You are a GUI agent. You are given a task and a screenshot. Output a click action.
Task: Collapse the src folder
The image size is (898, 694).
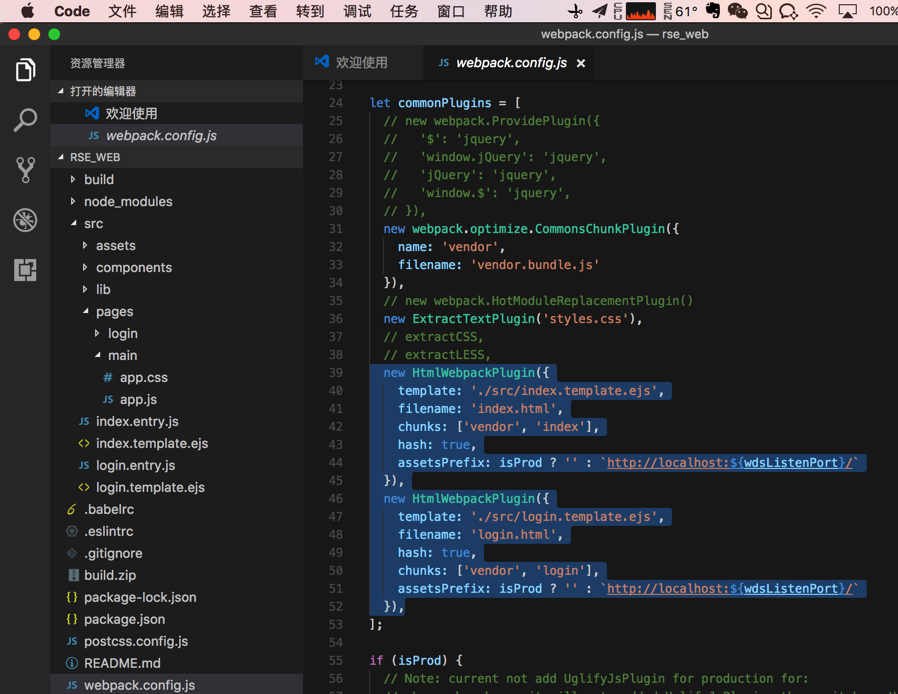click(x=93, y=223)
